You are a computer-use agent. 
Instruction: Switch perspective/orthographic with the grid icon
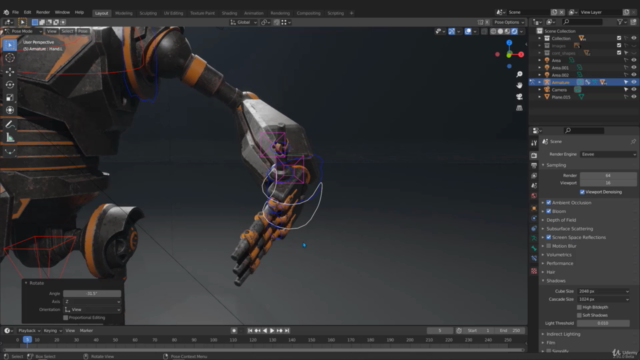click(519, 108)
